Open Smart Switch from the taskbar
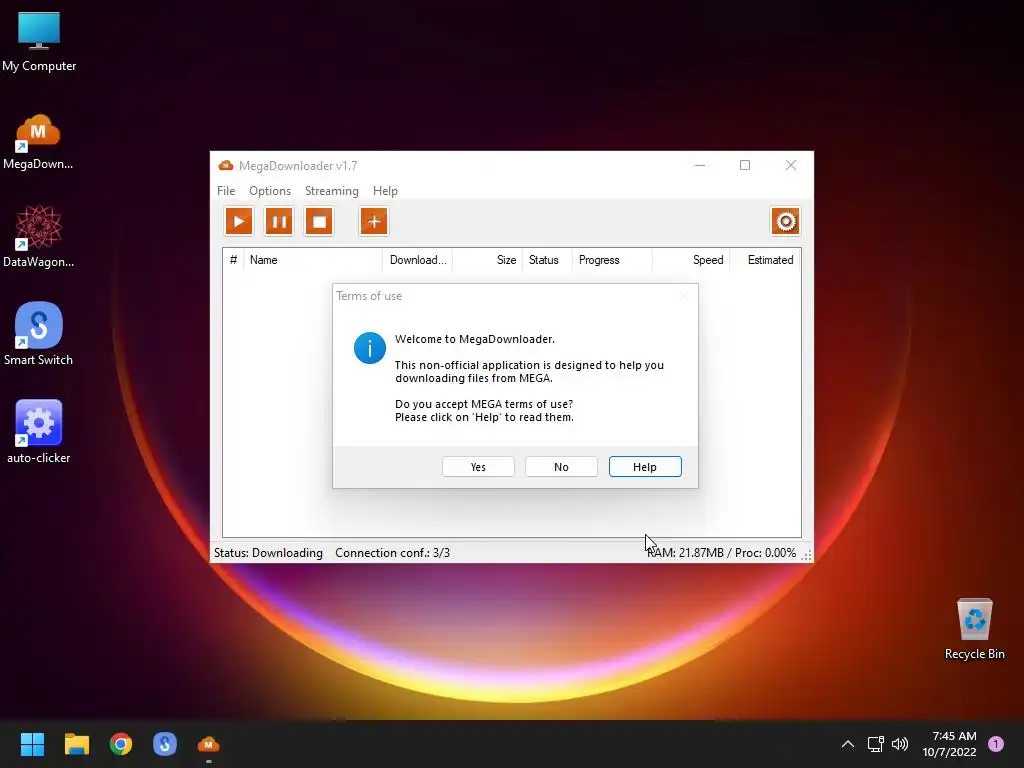The image size is (1024, 768). click(x=165, y=744)
